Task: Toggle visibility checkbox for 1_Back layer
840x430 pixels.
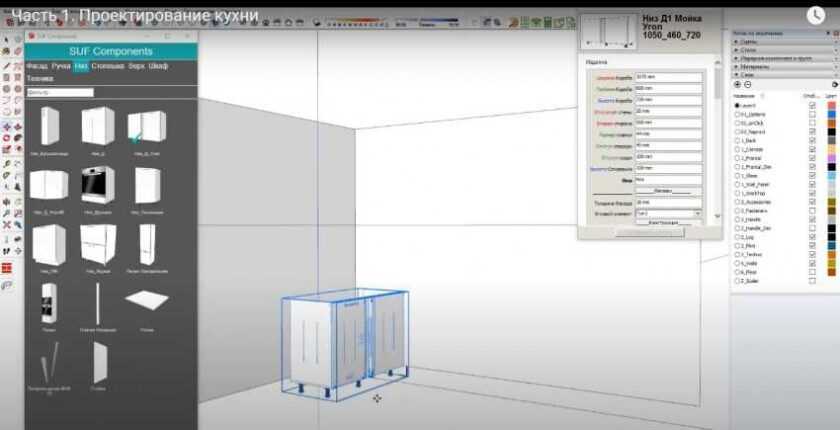Action: coord(812,140)
